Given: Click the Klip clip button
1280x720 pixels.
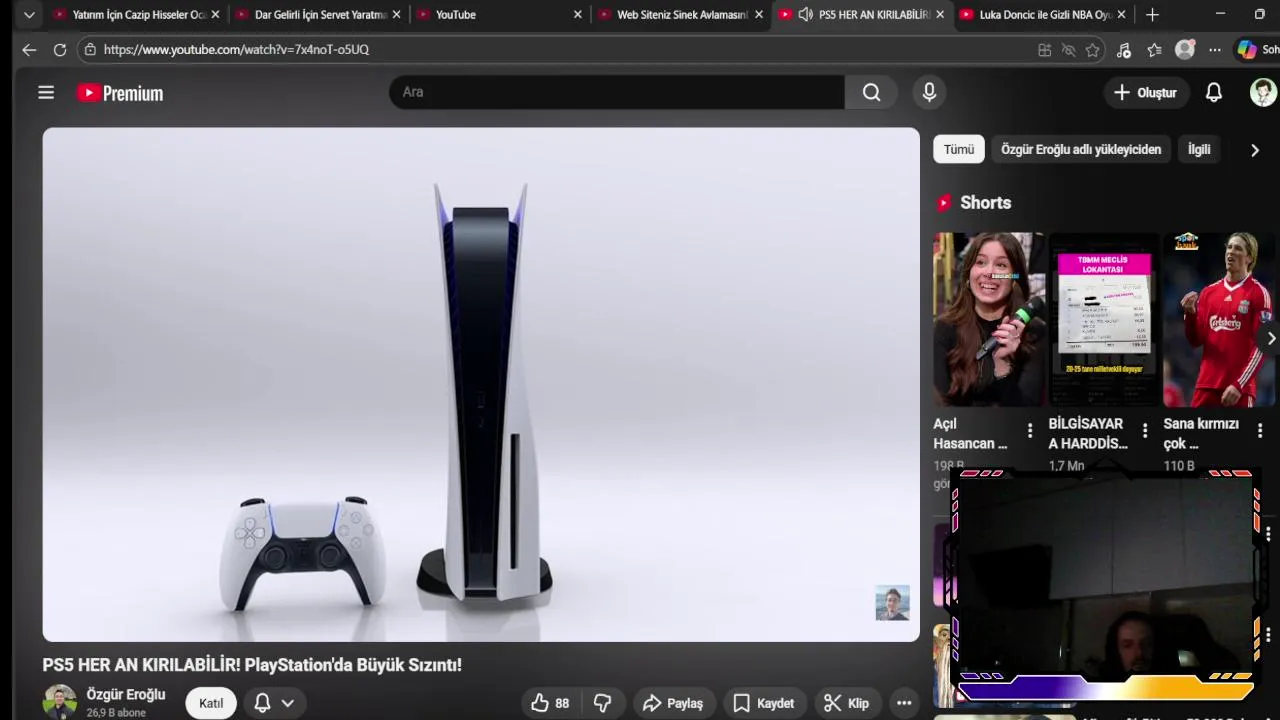Looking at the screenshot, I should click(x=847, y=703).
